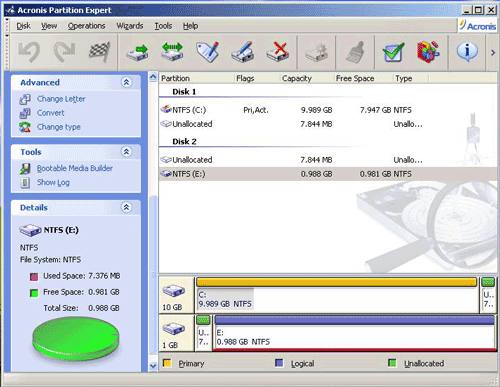Click the Change Letter icon in Advanced
Viewport: 500px width, 387px height.
click(x=25, y=99)
